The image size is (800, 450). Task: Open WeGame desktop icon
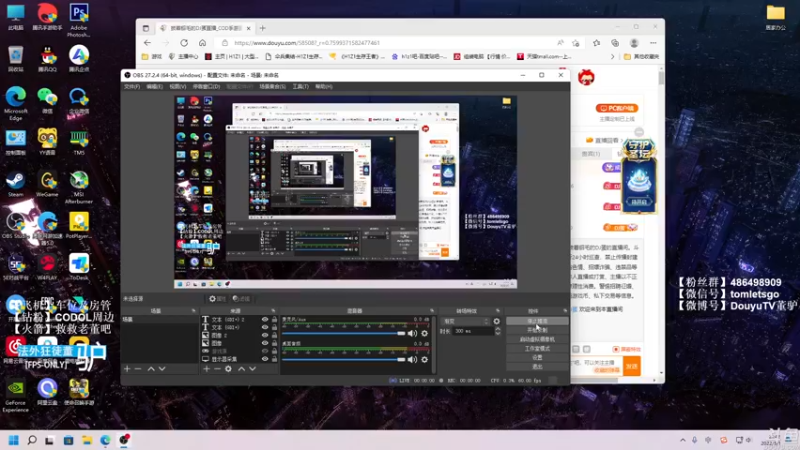click(47, 185)
